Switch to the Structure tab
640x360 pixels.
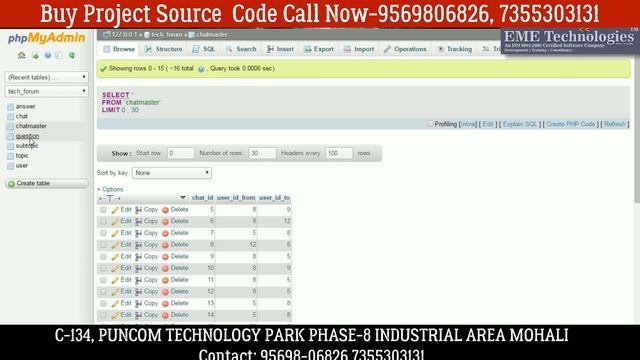pos(164,49)
